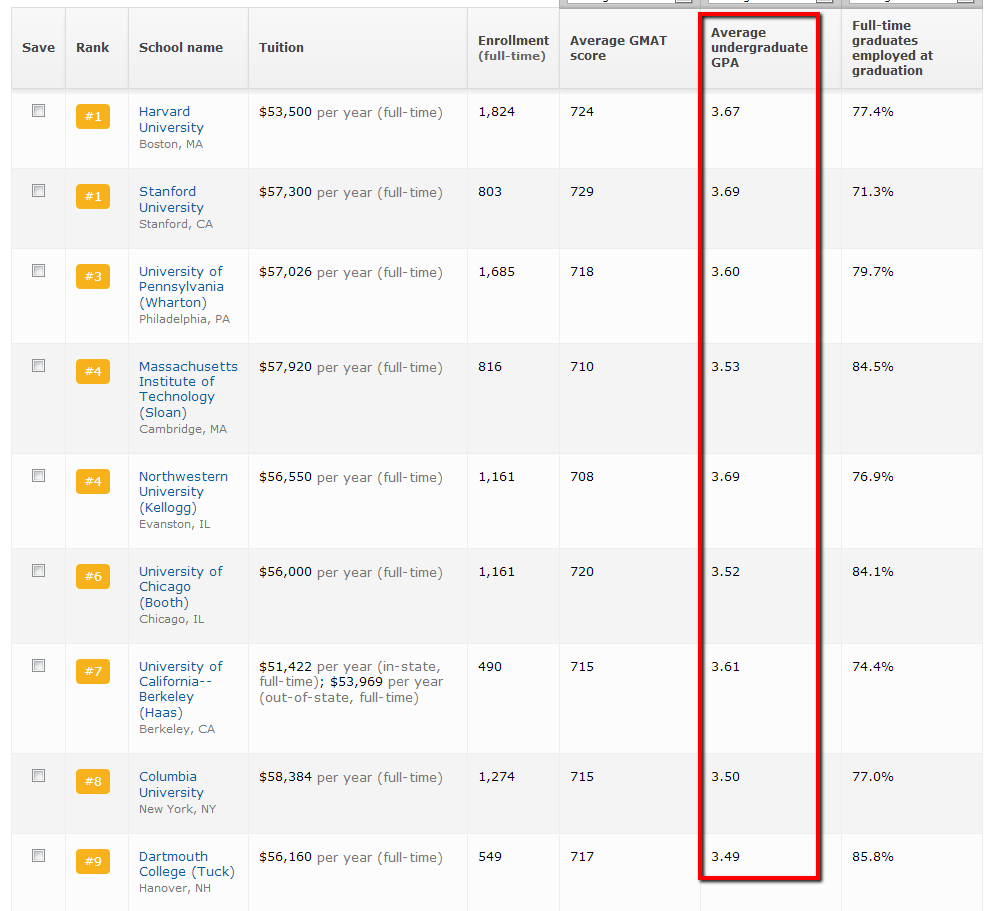986x911 pixels.
Task: Enable the Save checkbox for Columbia University
Action: [x=38, y=775]
